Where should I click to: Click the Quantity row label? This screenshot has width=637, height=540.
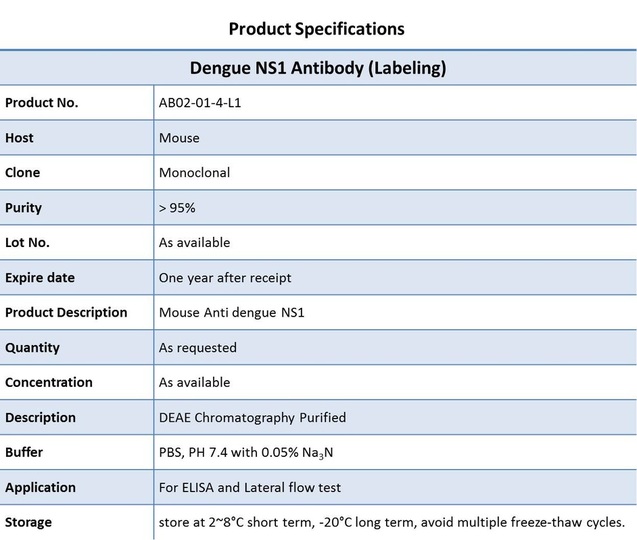coord(32,348)
